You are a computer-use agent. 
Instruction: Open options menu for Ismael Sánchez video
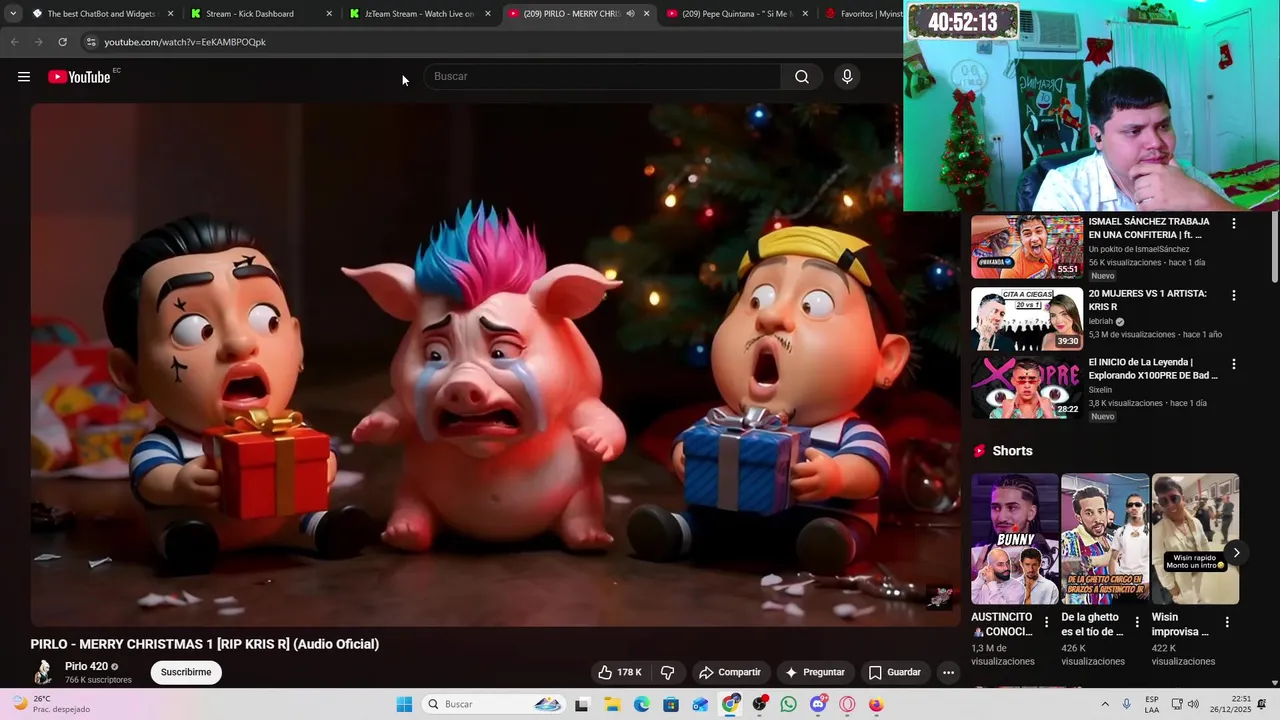tap(1233, 224)
